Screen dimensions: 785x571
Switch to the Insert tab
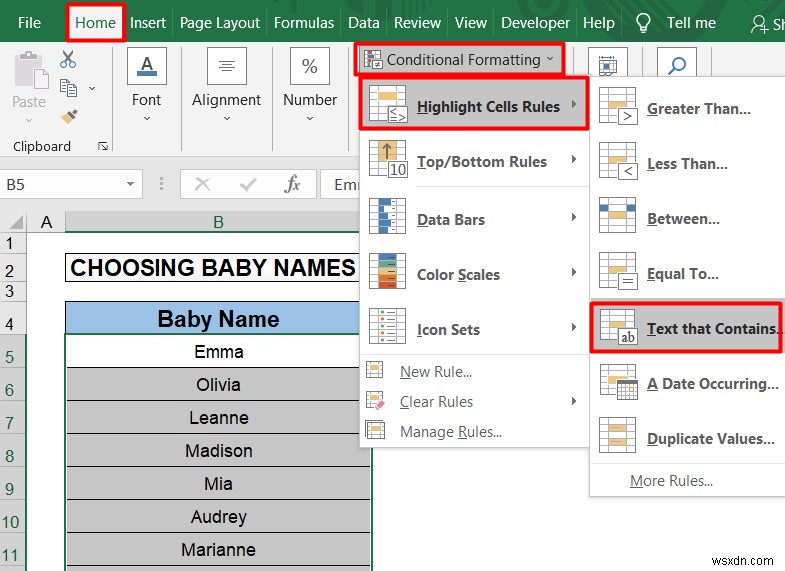tap(148, 23)
